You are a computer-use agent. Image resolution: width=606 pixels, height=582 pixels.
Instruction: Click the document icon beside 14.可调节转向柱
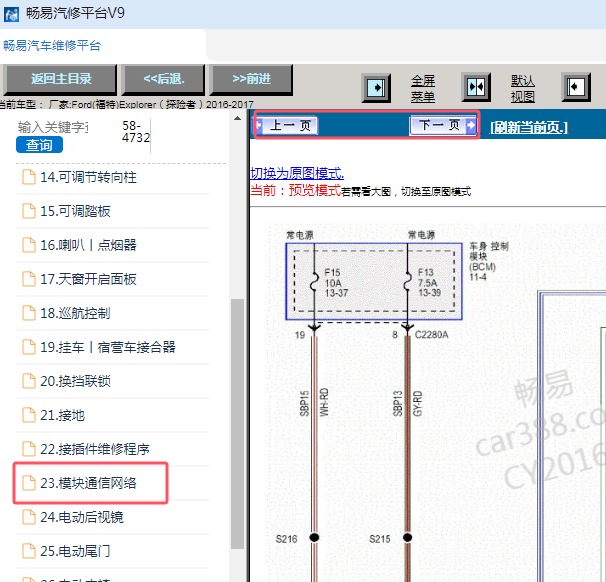point(29,177)
